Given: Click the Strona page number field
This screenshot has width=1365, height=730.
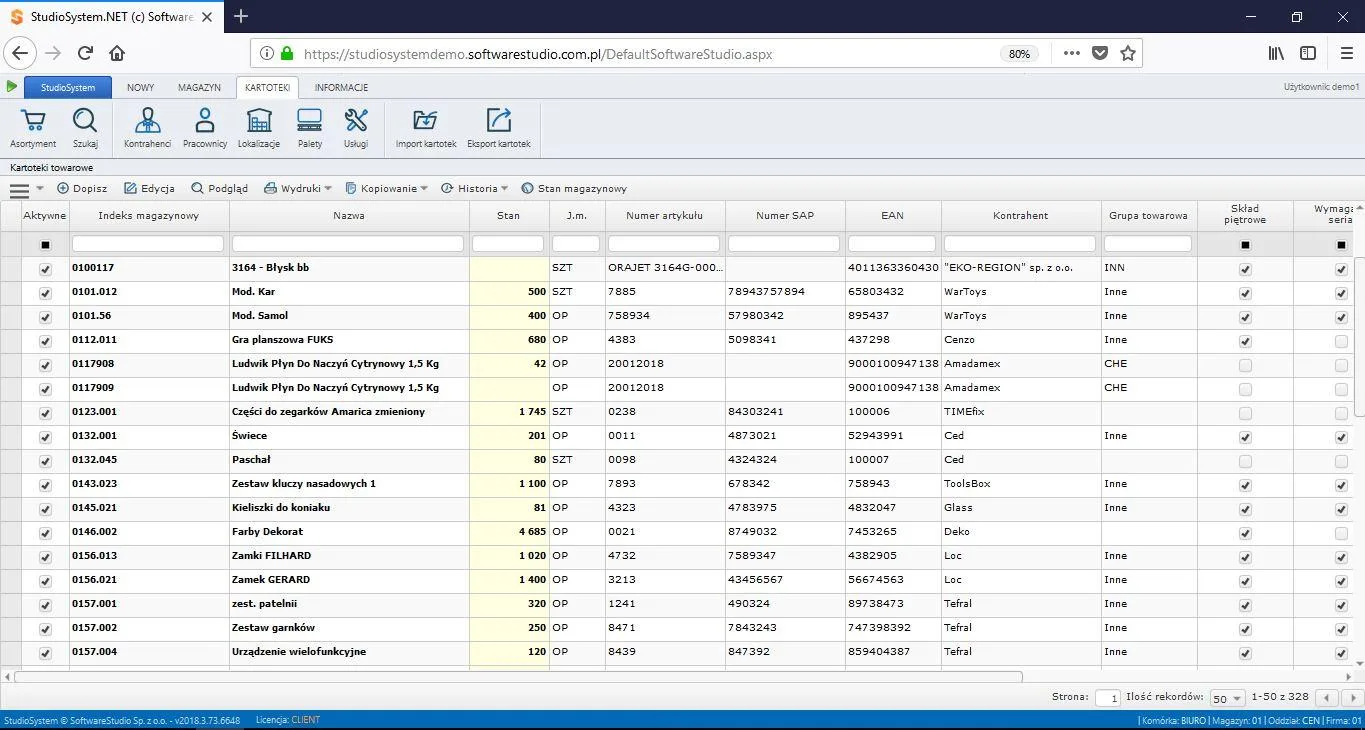Looking at the screenshot, I should [x=1107, y=698].
